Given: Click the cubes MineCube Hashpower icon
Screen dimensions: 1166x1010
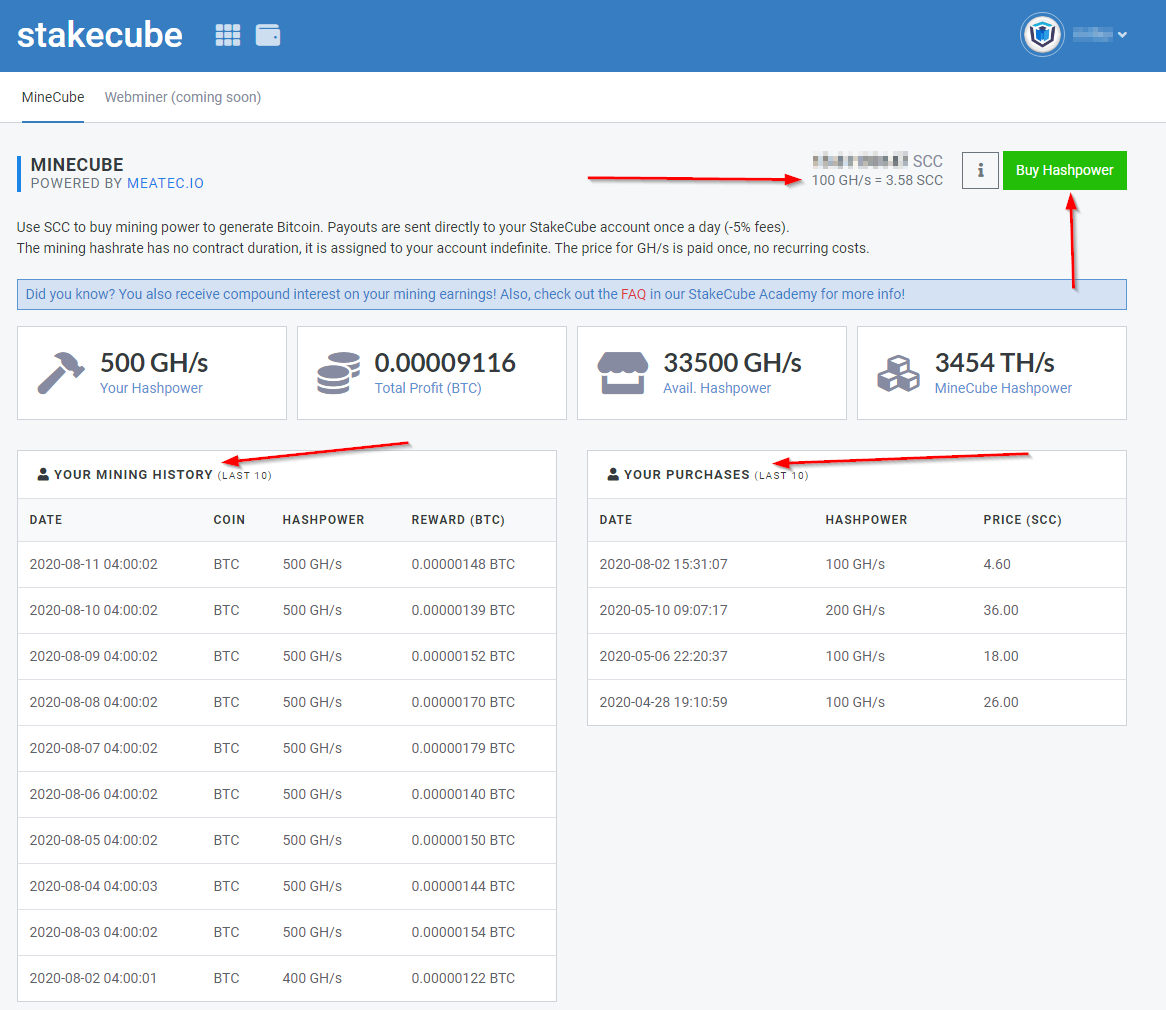Looking at the screenshot, I should [x=898, y=373].
